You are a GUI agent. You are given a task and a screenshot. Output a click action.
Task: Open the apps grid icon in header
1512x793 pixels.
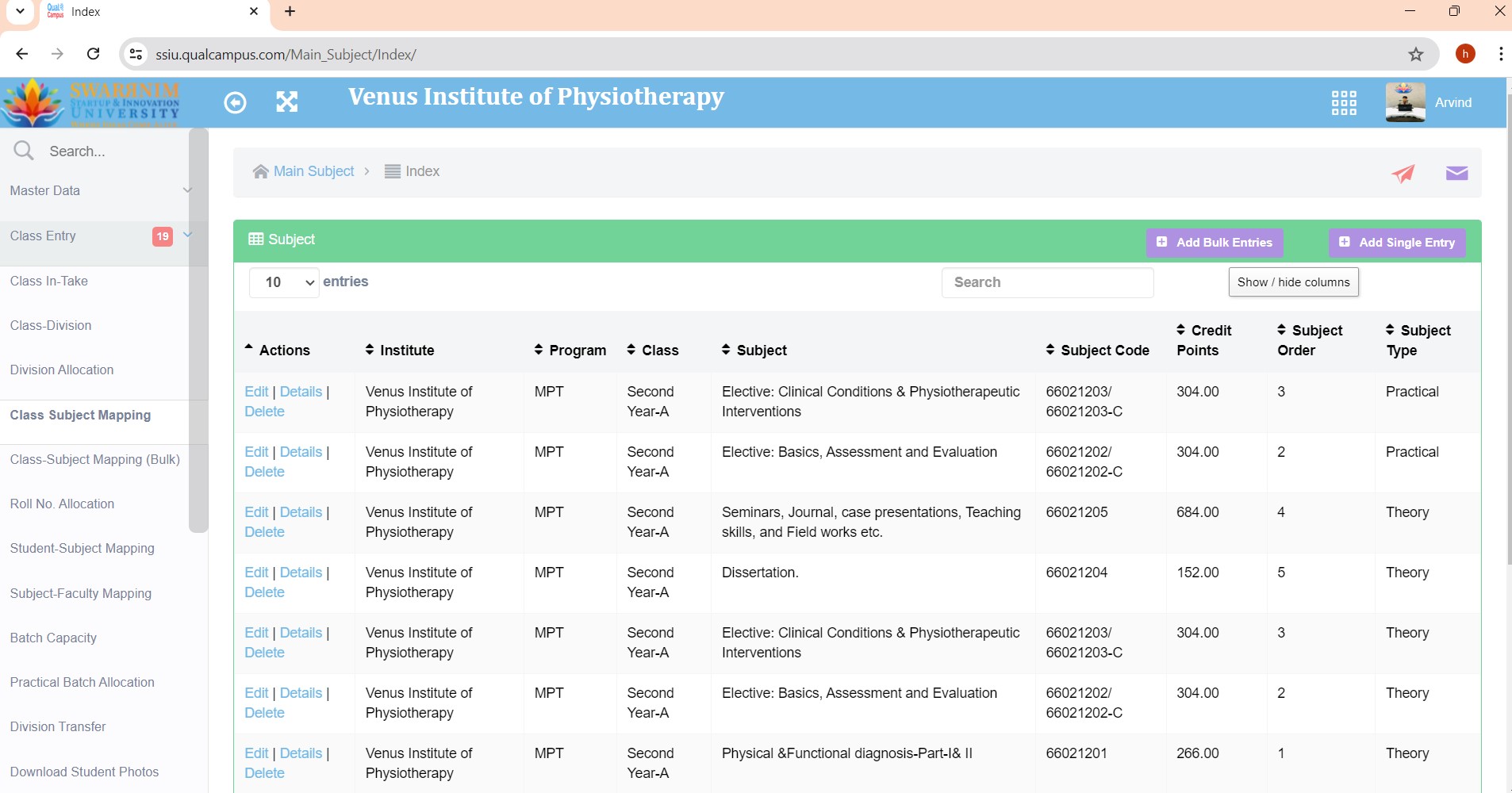click(x=1344, y=102)
